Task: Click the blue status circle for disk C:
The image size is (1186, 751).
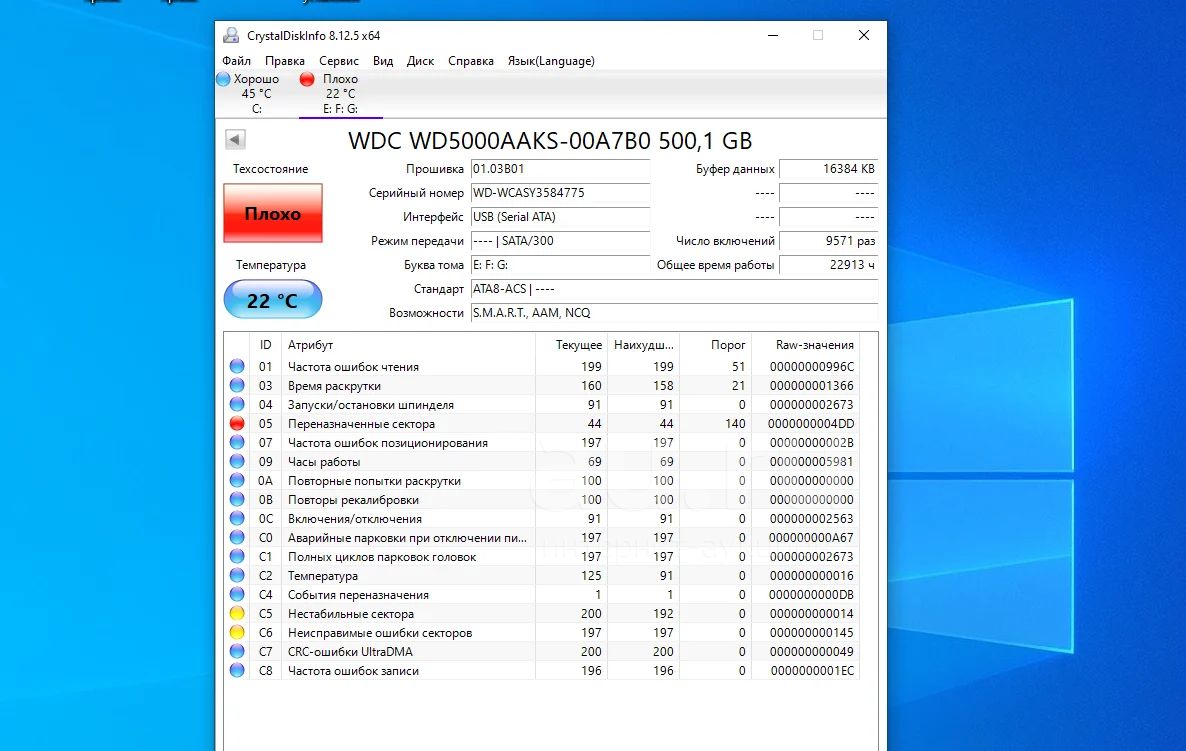Action: (223, 79)
